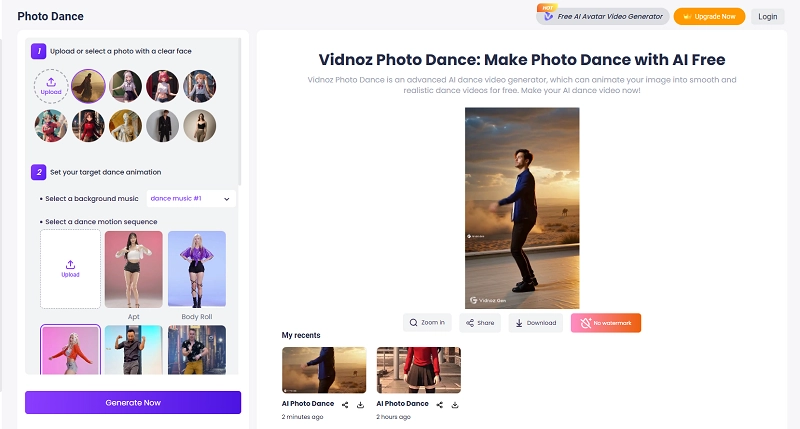Zoom in on the dance video

pos(427,322)
